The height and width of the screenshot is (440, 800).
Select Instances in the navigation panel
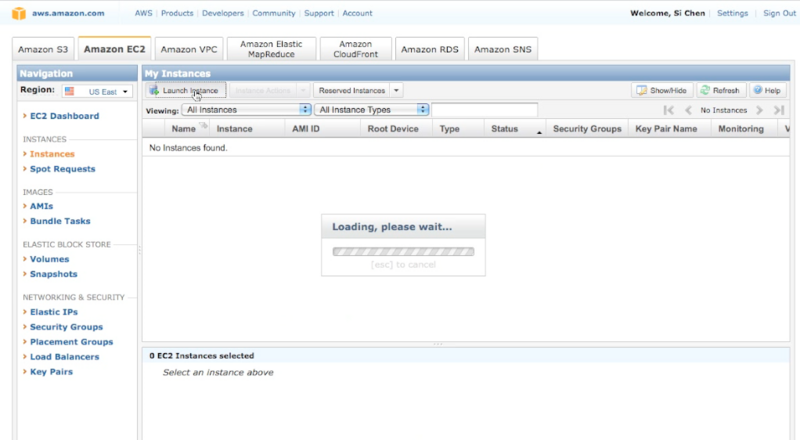click(x=52, y=154)
